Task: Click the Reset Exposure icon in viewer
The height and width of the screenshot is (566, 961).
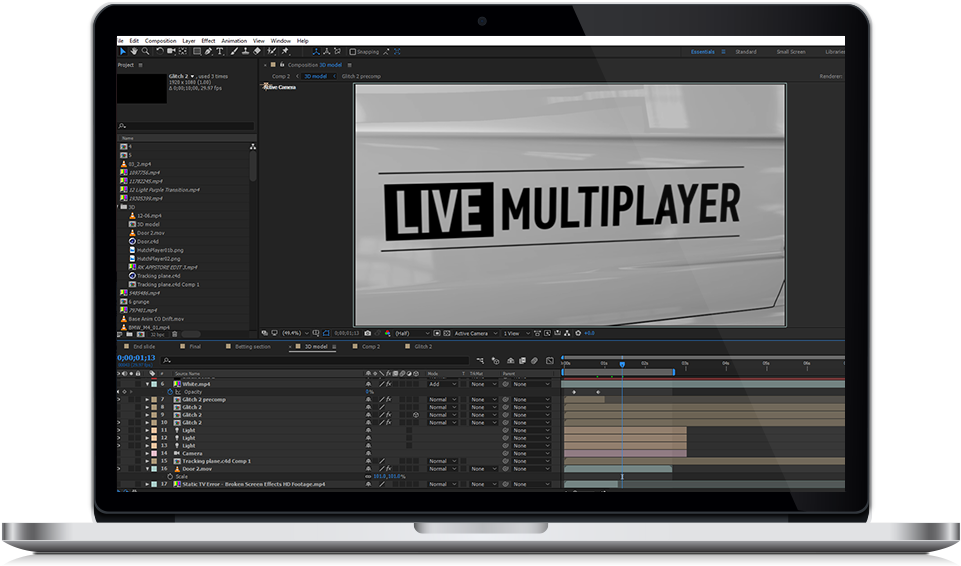Action: 578,333
